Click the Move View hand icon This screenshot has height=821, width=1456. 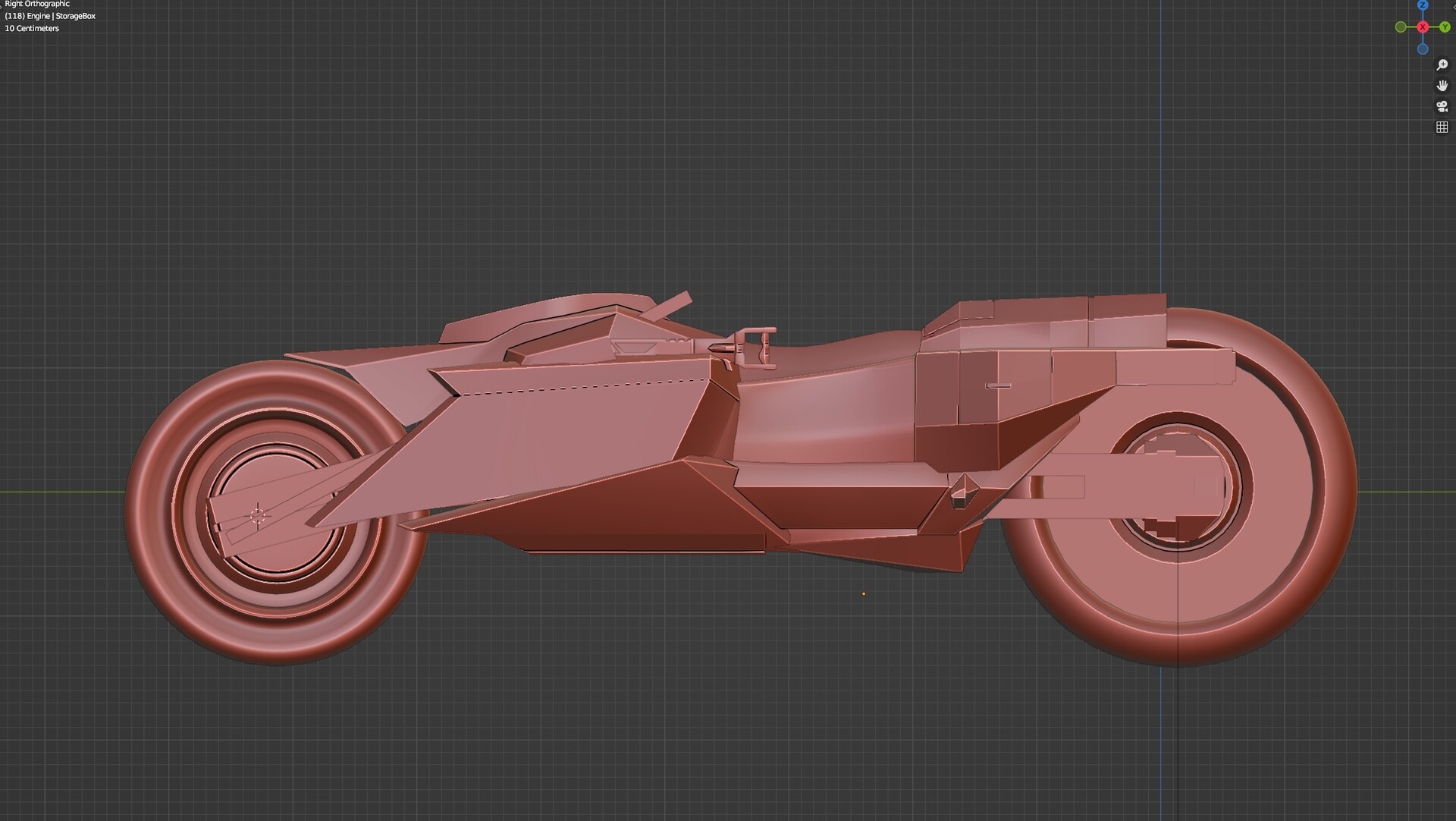click(1442, 87)
